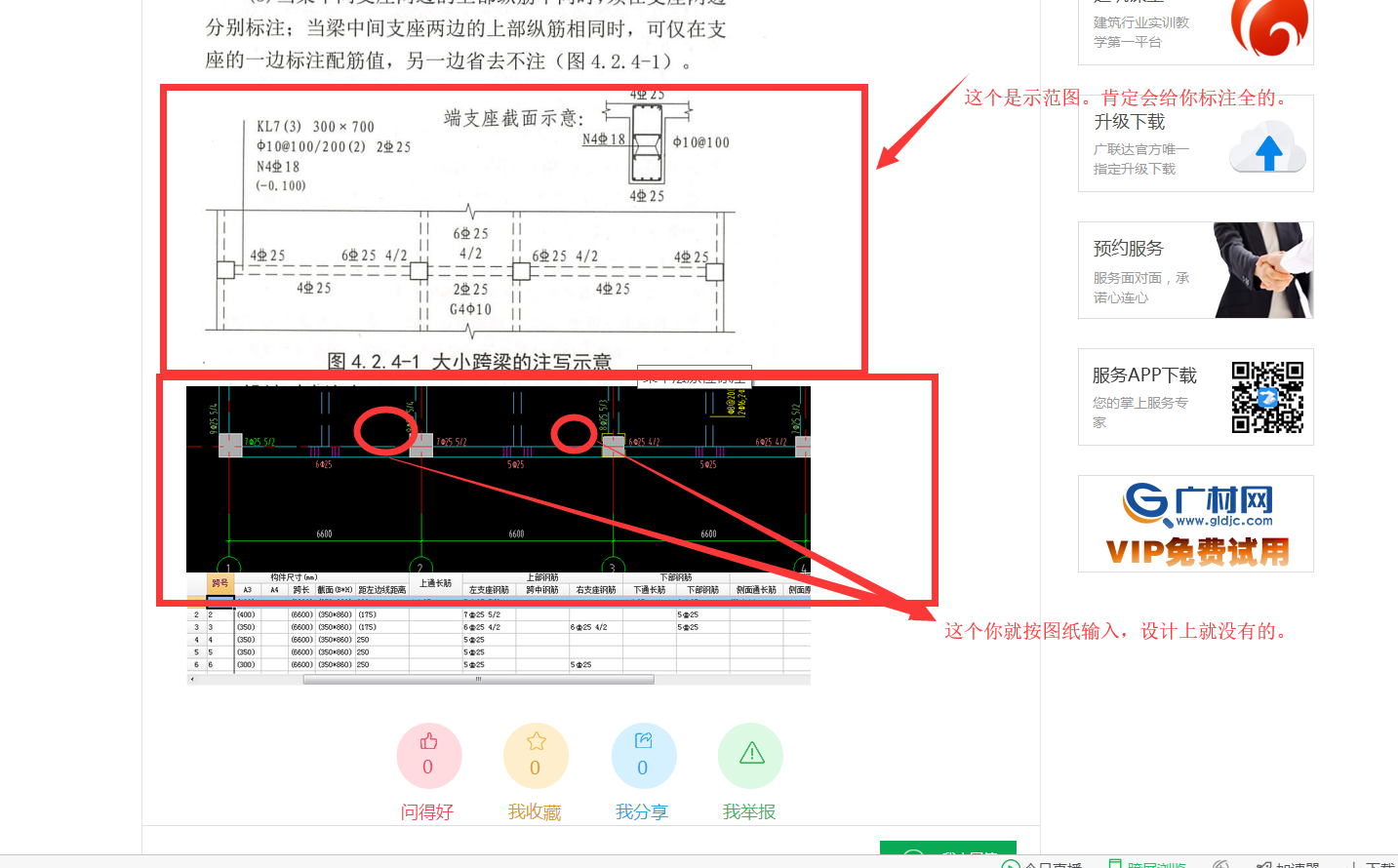Click the QR code for app download
The image size is (1398, 868).
[1267, 397]
